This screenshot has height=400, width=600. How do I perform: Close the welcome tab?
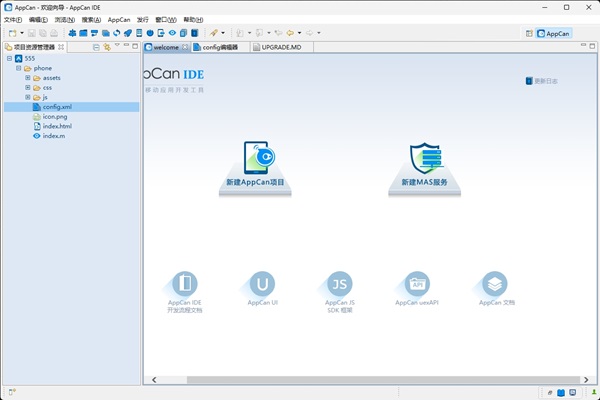pos(185,47)
